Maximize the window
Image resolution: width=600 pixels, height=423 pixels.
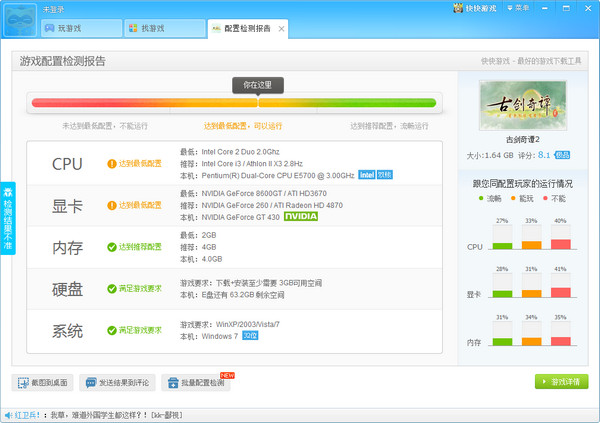pos(566,8)
